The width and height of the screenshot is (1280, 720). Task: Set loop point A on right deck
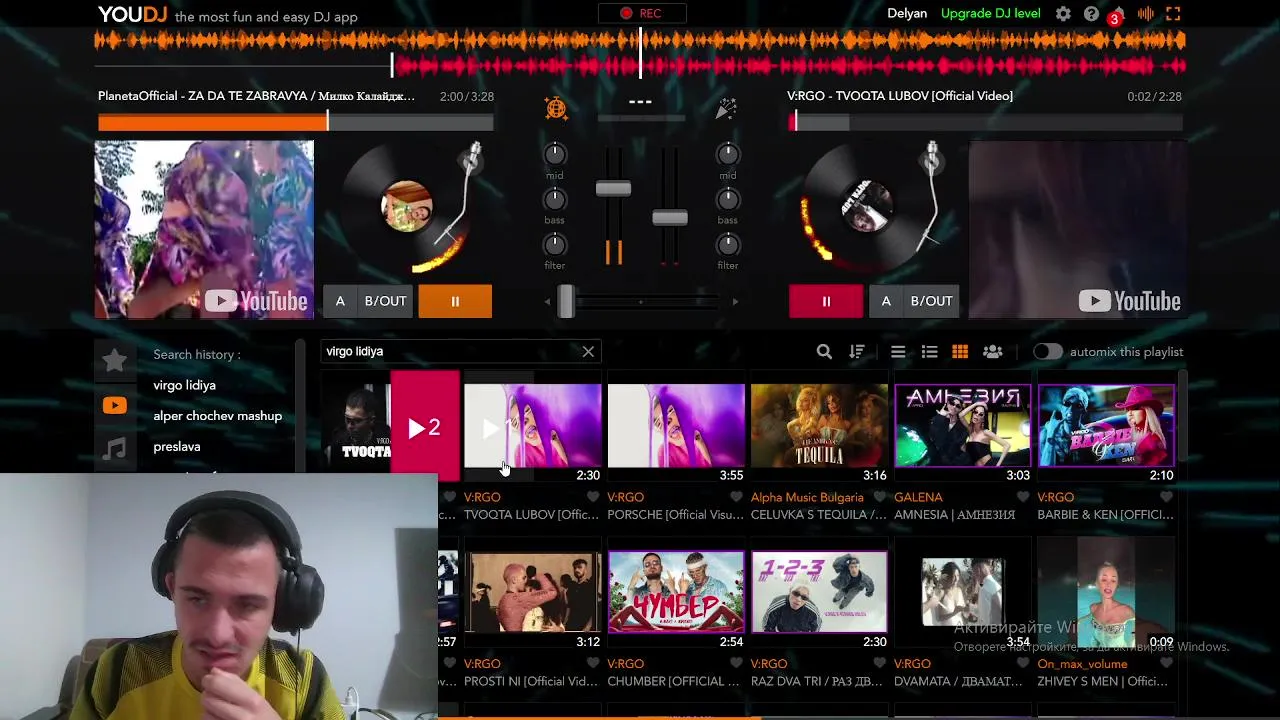(886, 301)
